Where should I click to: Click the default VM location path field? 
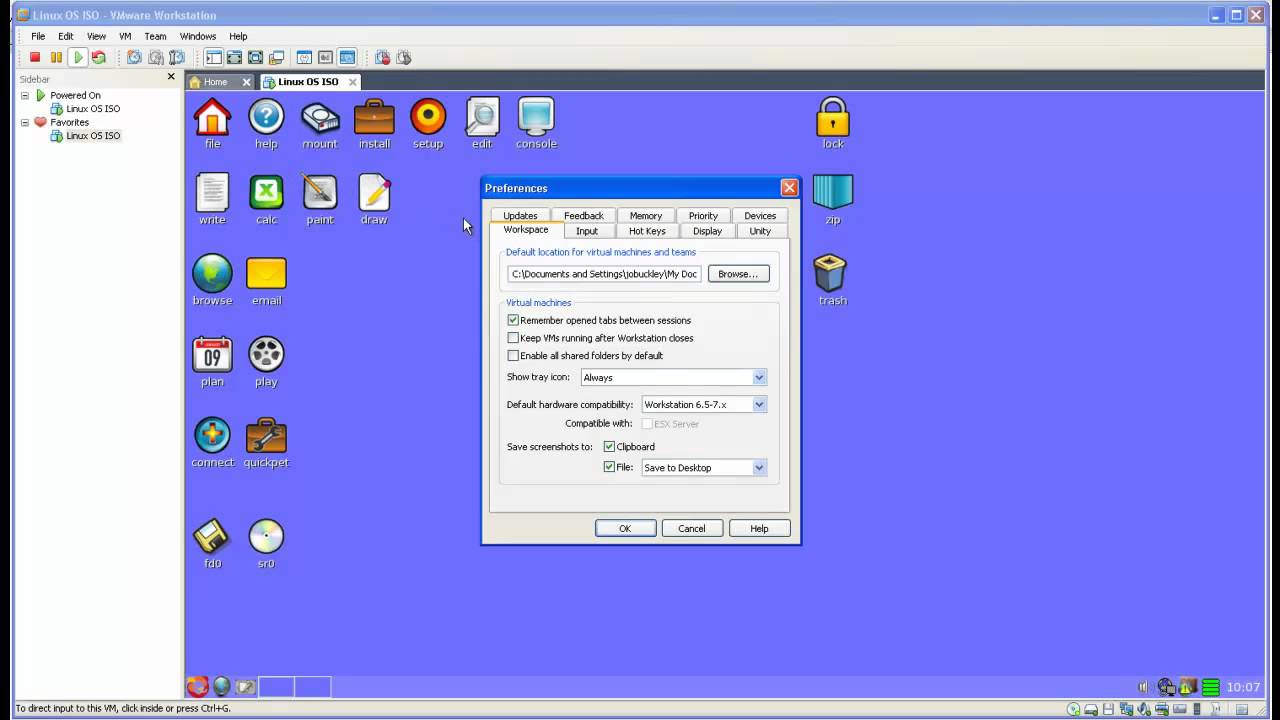[604, 274]
